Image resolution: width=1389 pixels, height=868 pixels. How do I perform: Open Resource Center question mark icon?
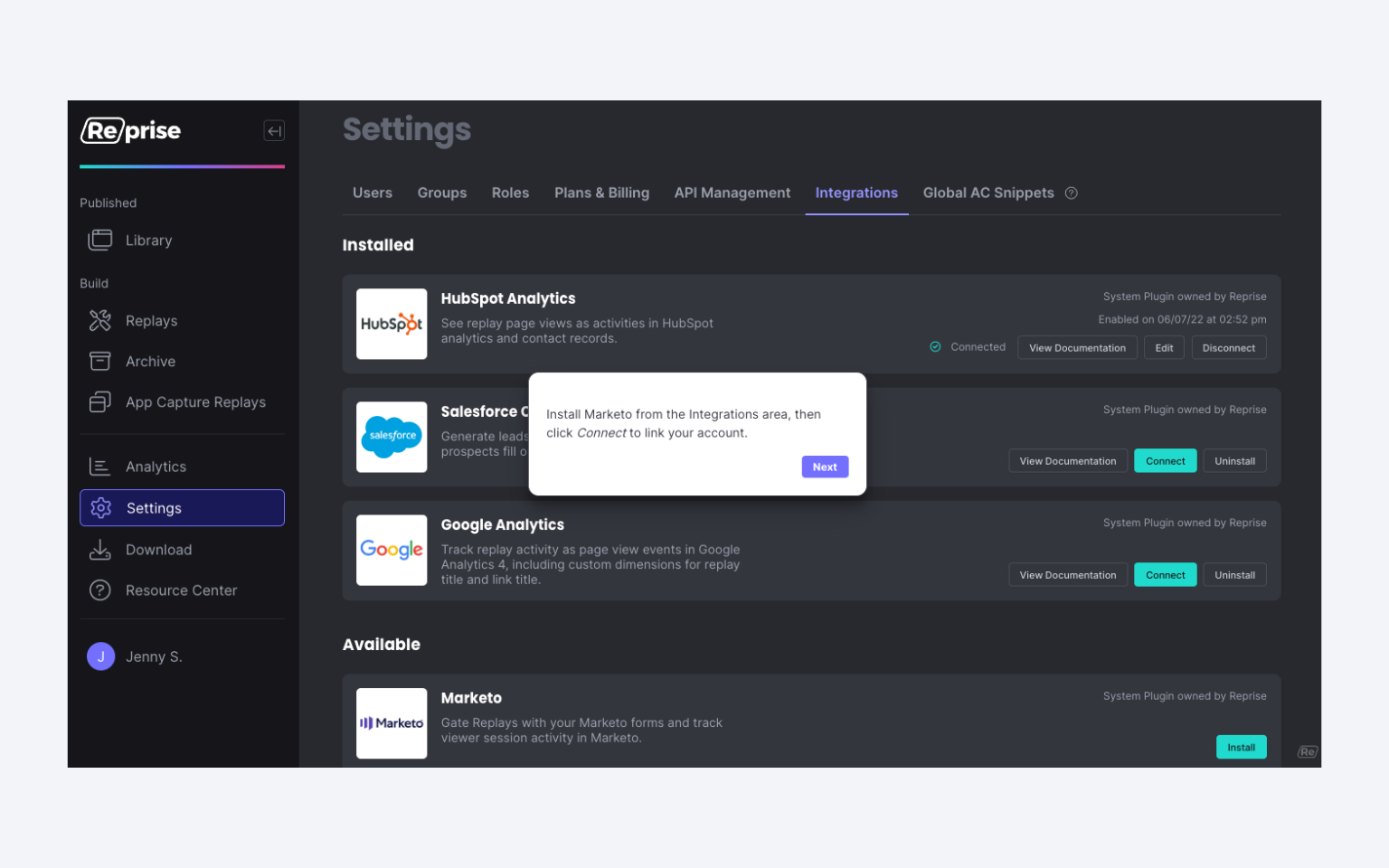(100, 590)
